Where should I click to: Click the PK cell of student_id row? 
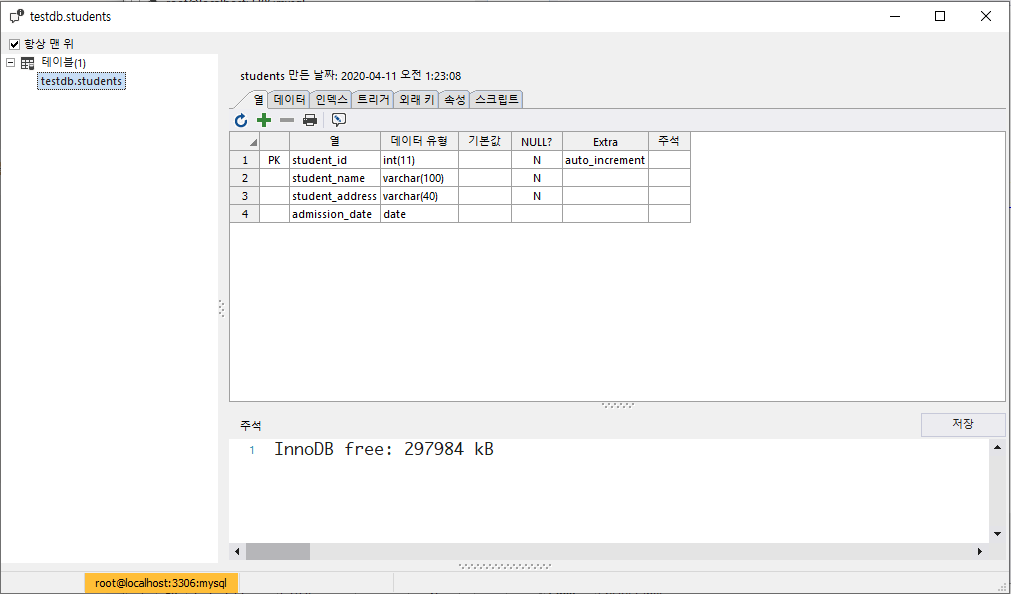click(x=274, y=160)
